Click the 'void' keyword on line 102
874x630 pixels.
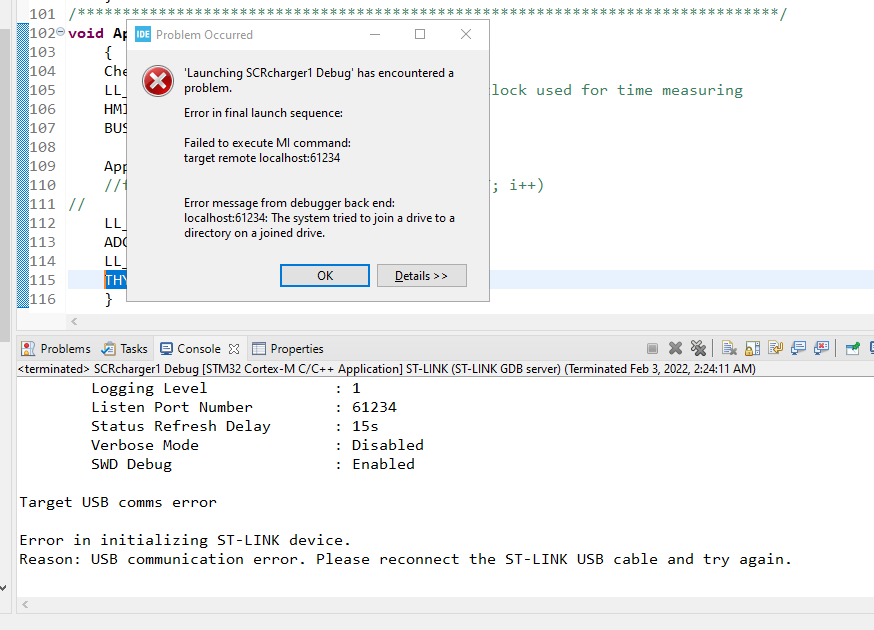[86, 33]
